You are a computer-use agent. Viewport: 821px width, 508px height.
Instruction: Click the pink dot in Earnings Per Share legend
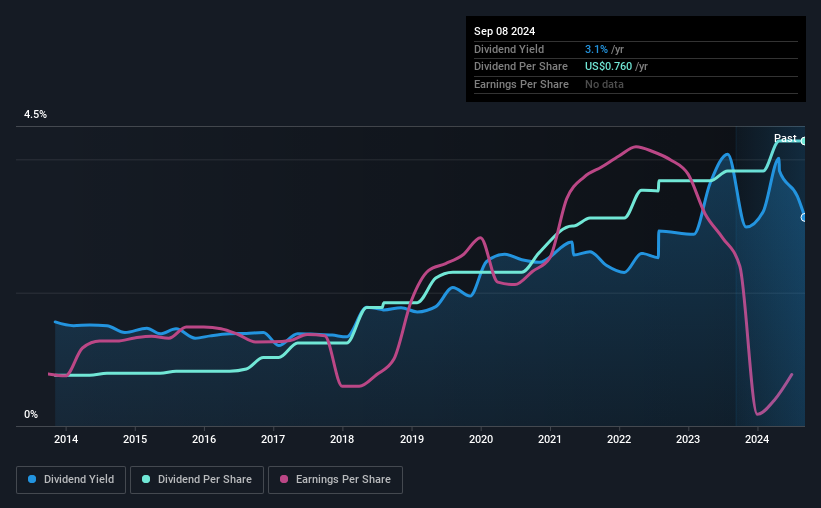pos(282,480)
